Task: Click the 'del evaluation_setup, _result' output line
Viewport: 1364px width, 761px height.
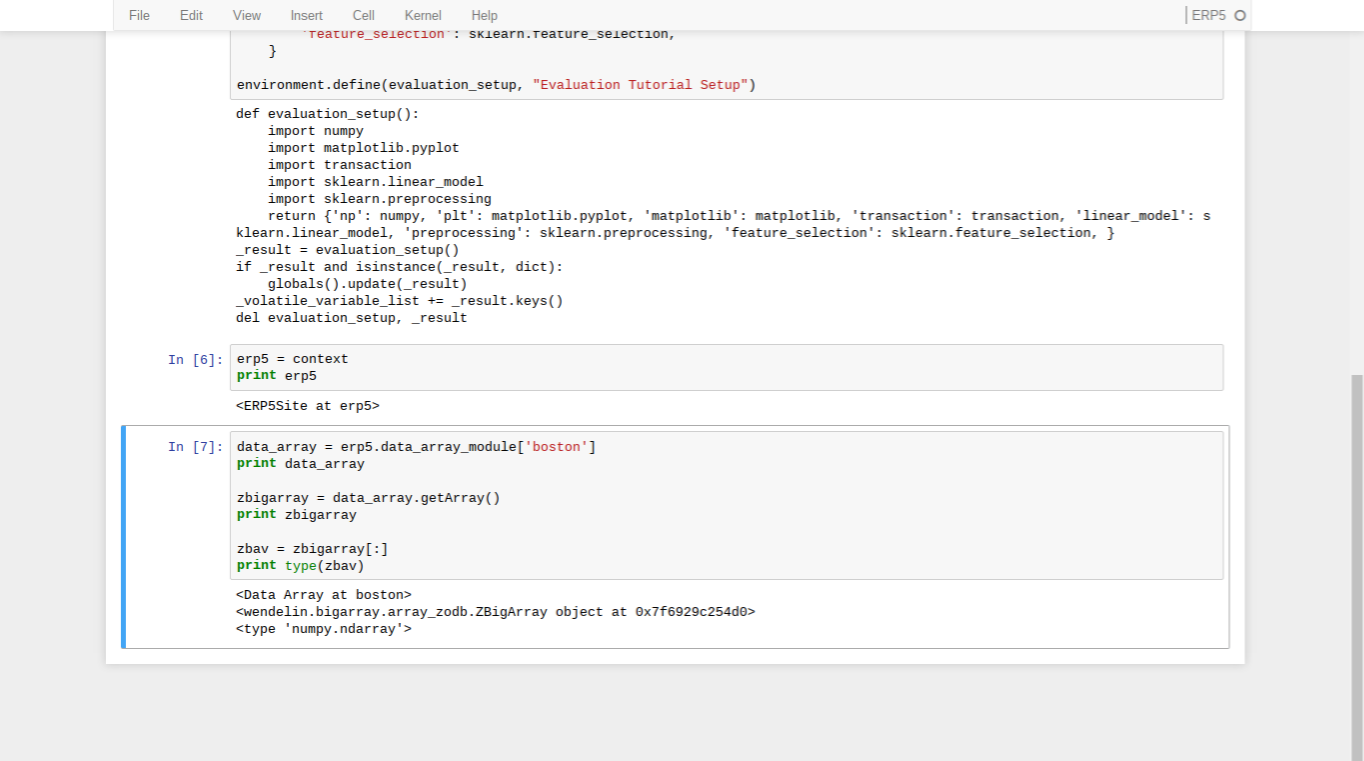Action: [x=352, y=318]
